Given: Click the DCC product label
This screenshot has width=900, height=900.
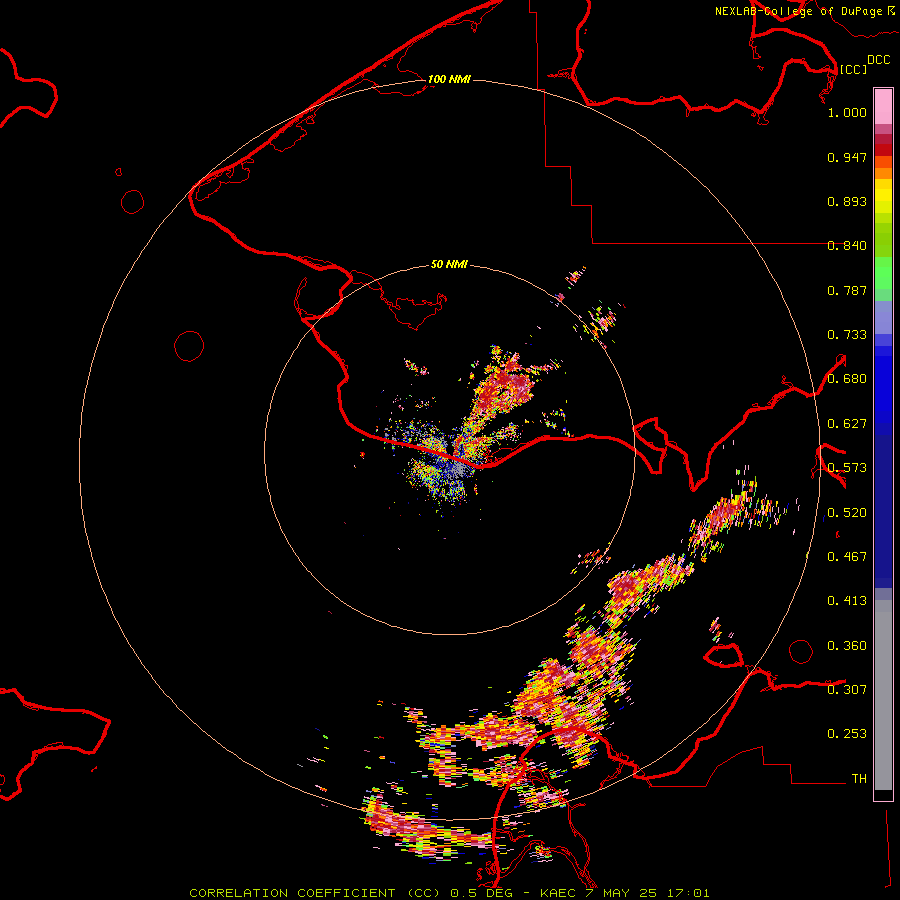Looking at the screenshot, I should [x=878, y=60].
